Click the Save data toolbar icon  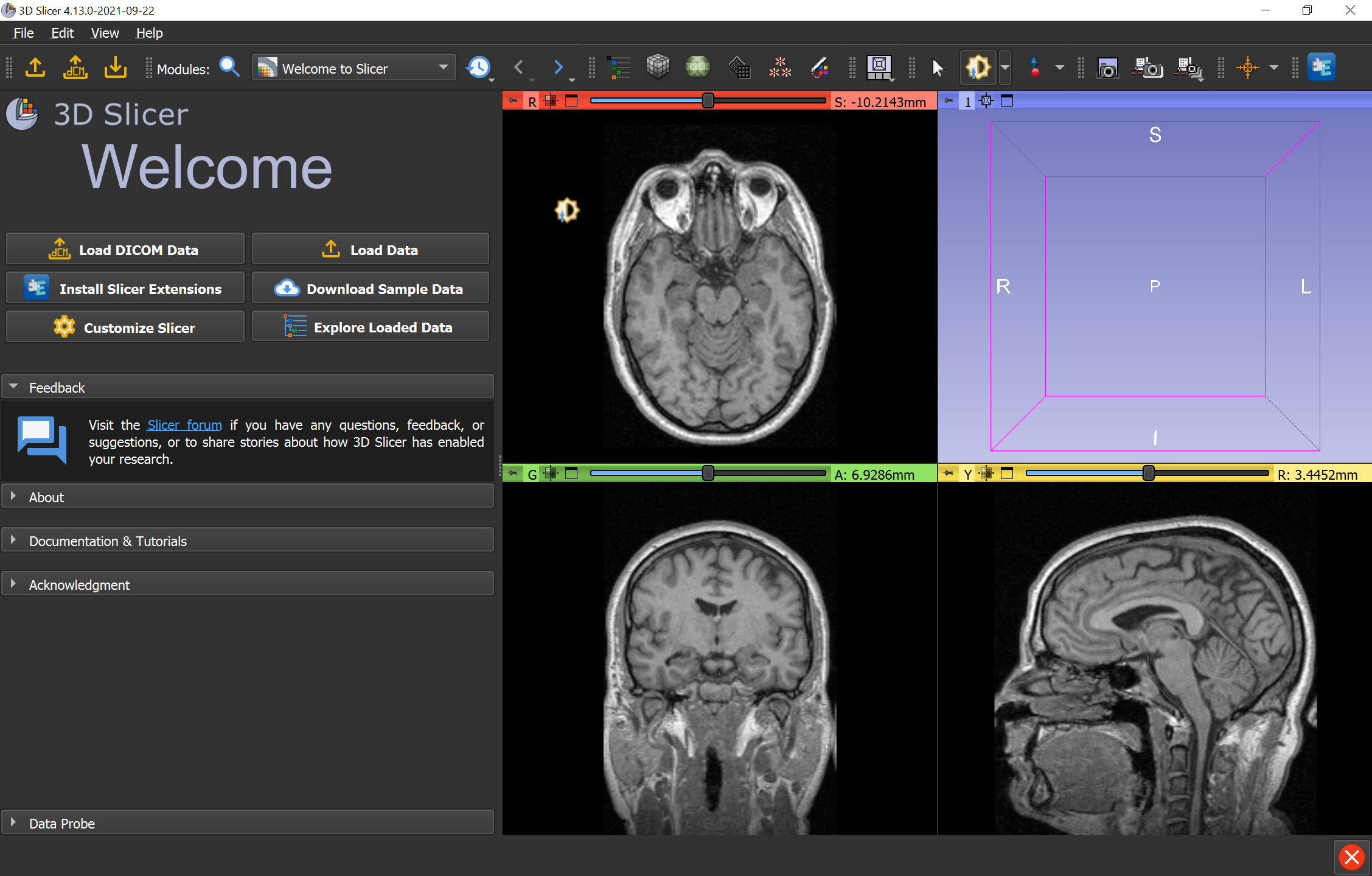coord(116,68)
